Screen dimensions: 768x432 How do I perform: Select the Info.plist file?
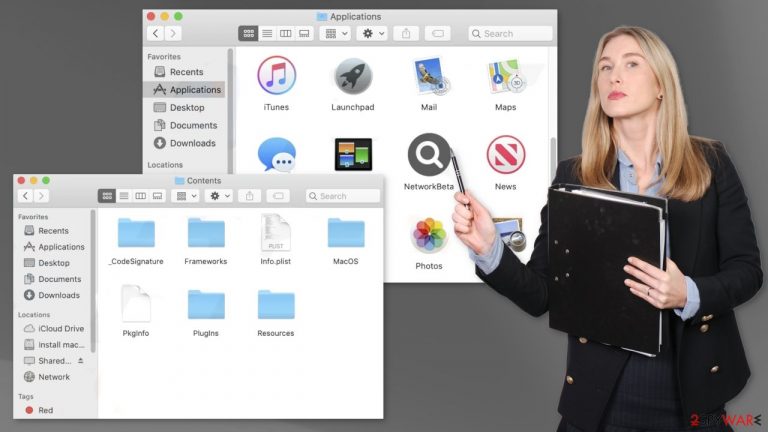point(276,233)
